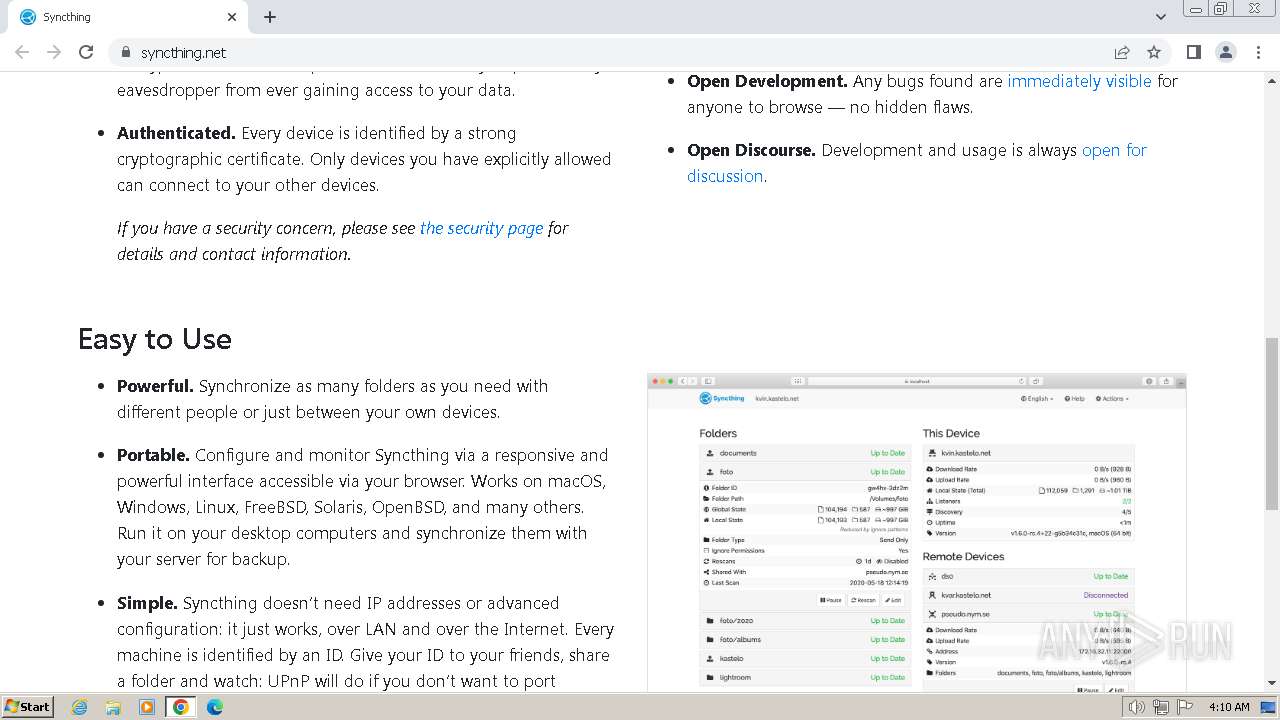This screenshot has width=1280, height=720.
Task: Click the Syncthing GUI screenshot image
Action: (x=916, y=532)
